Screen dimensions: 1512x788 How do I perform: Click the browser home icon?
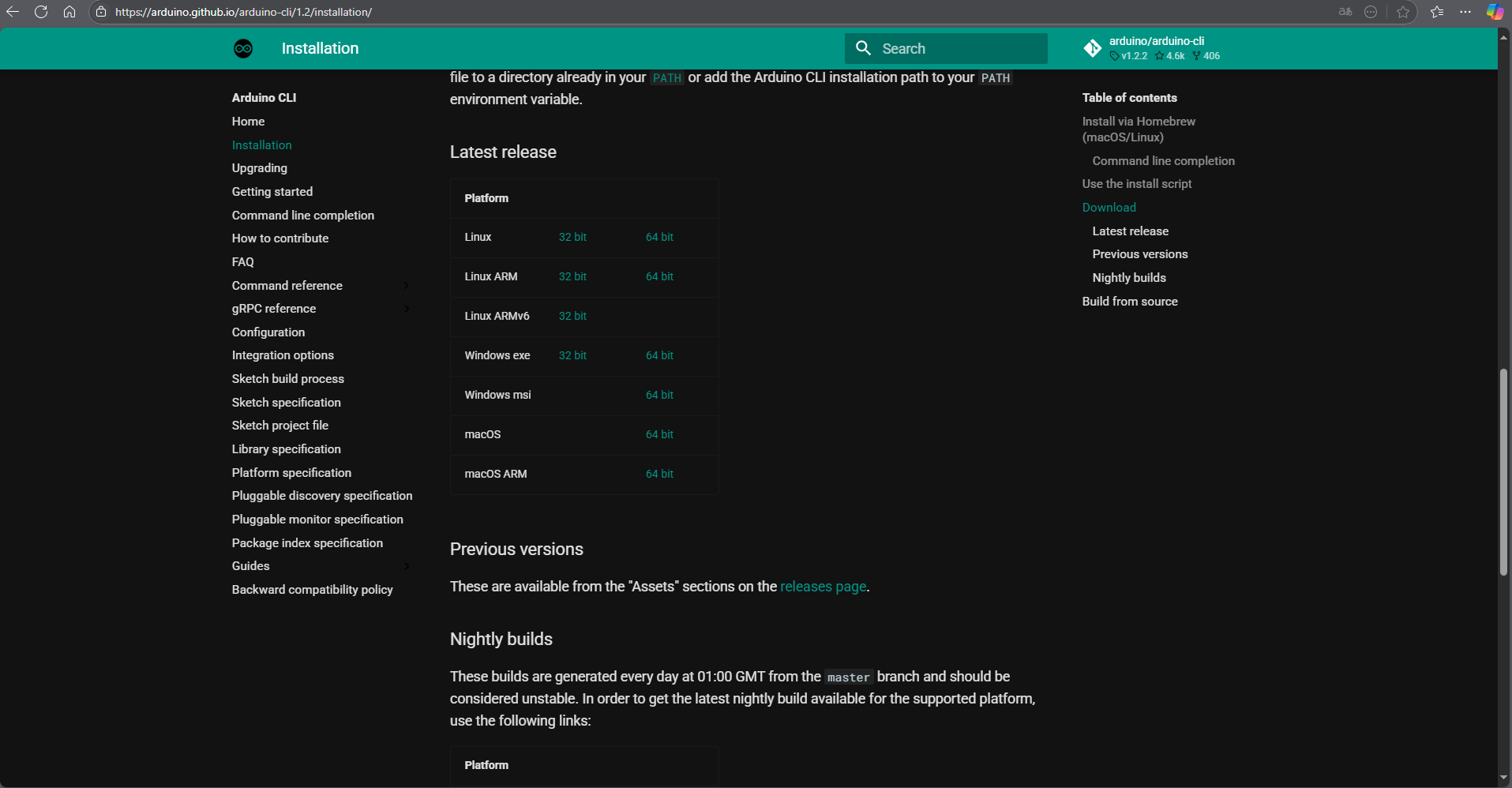[x=69, y=12]
